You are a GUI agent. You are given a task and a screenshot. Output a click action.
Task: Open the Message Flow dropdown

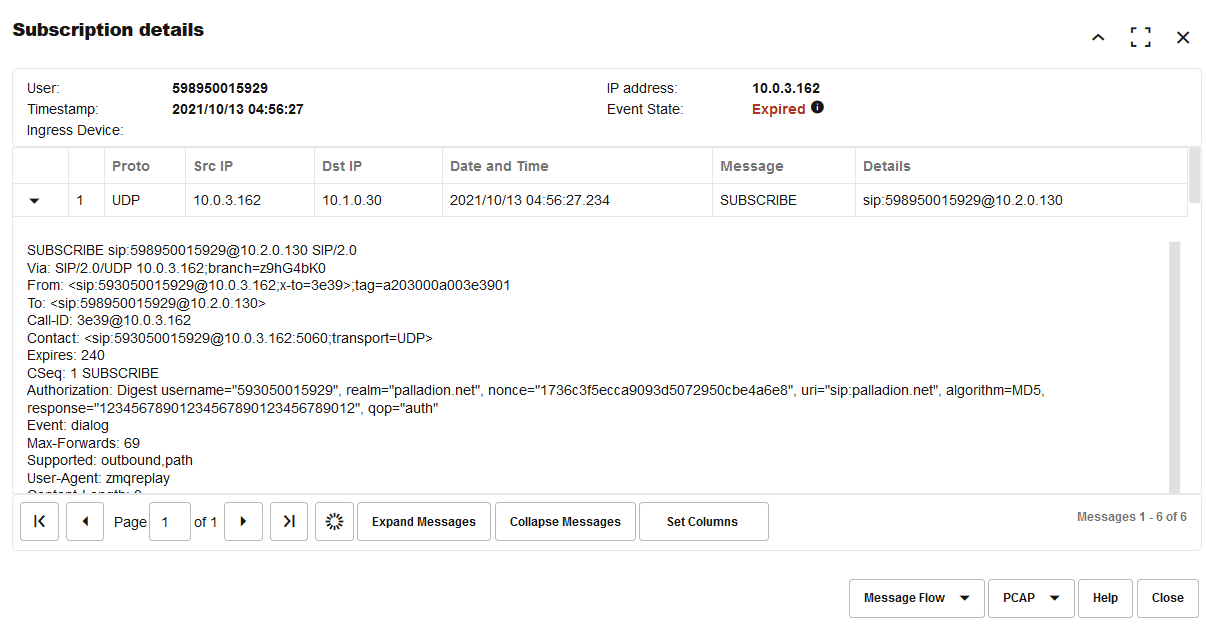coord(917,598)
